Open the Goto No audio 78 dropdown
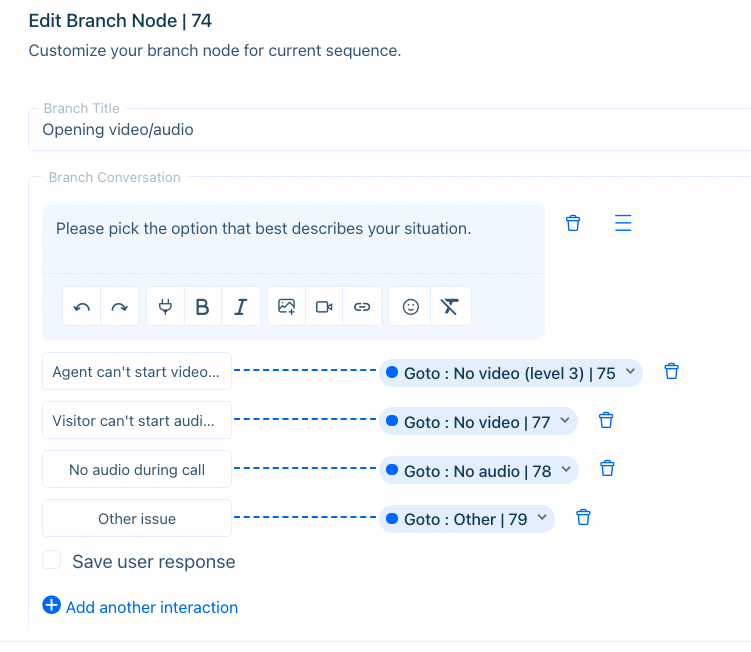Viewport: 751px width, 652px height. coord(478,470)
